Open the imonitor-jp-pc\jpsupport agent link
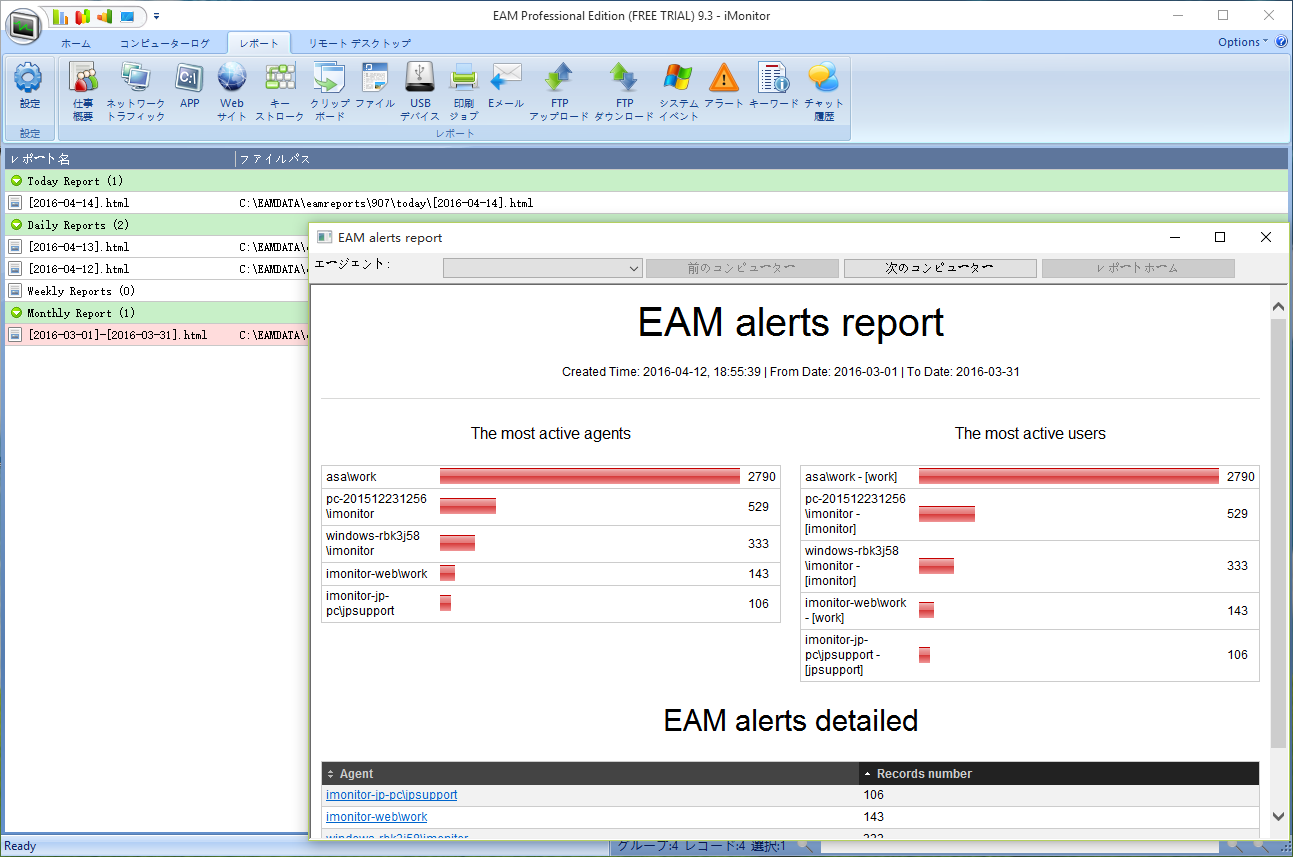The width and height of the screenshot is (1293, 857). click(x=391, y=795)
